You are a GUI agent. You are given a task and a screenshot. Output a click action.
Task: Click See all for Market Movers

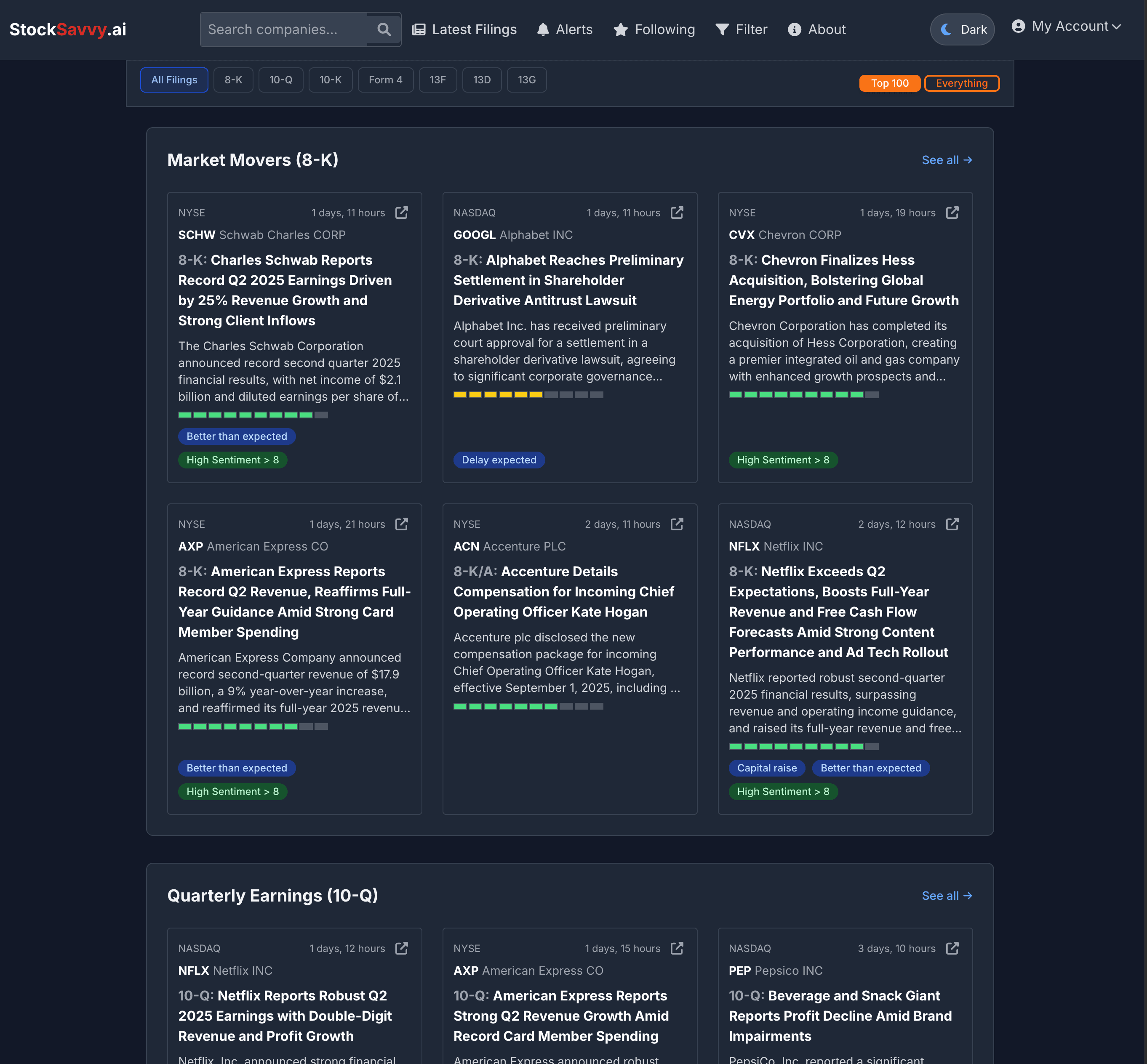(947, 160)
